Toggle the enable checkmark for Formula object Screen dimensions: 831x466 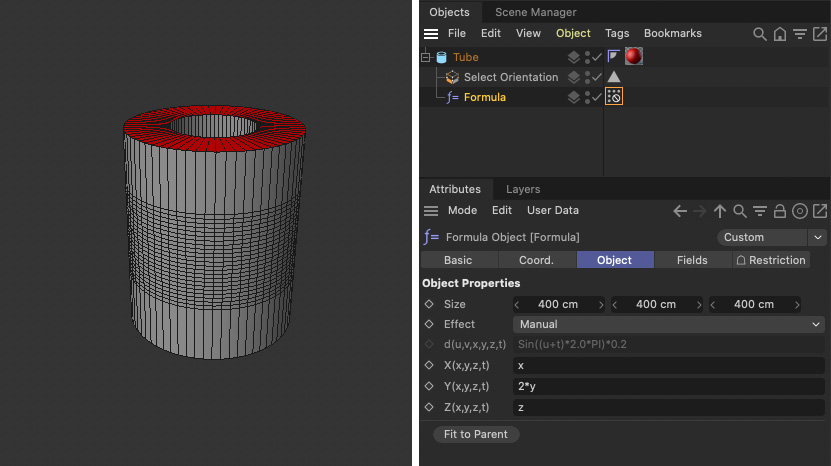point(597,97)
